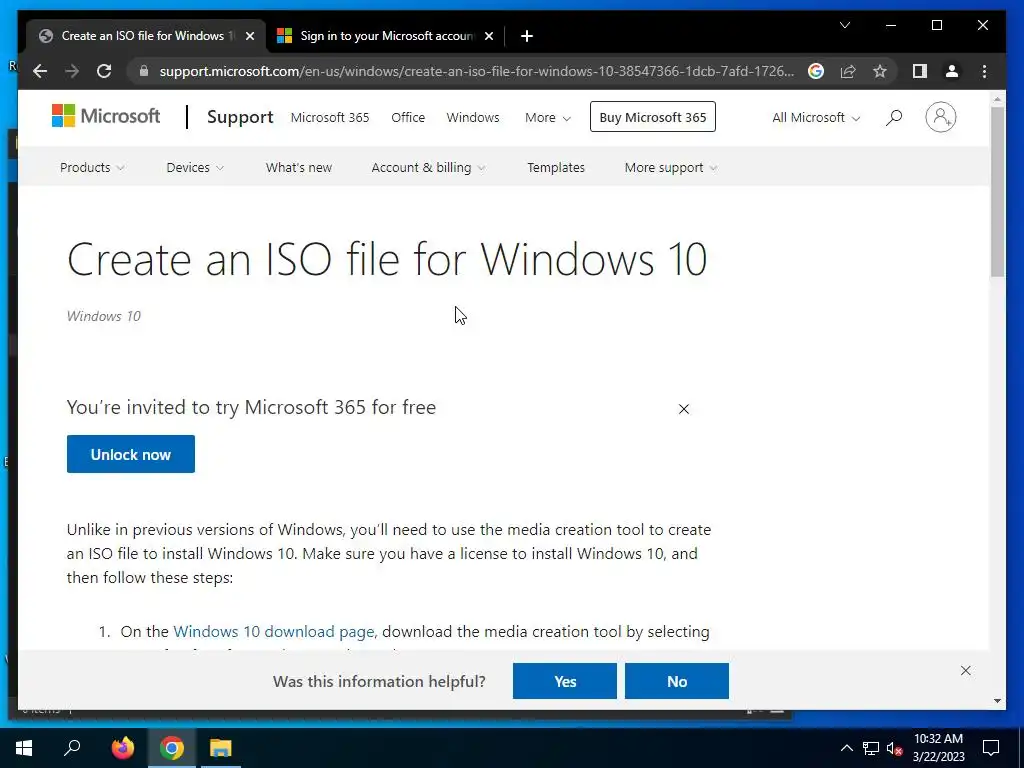Click the padlock site info icon
Image resolution: width=1024 pixels, height=768 pixels.
[x=144, y=71]
